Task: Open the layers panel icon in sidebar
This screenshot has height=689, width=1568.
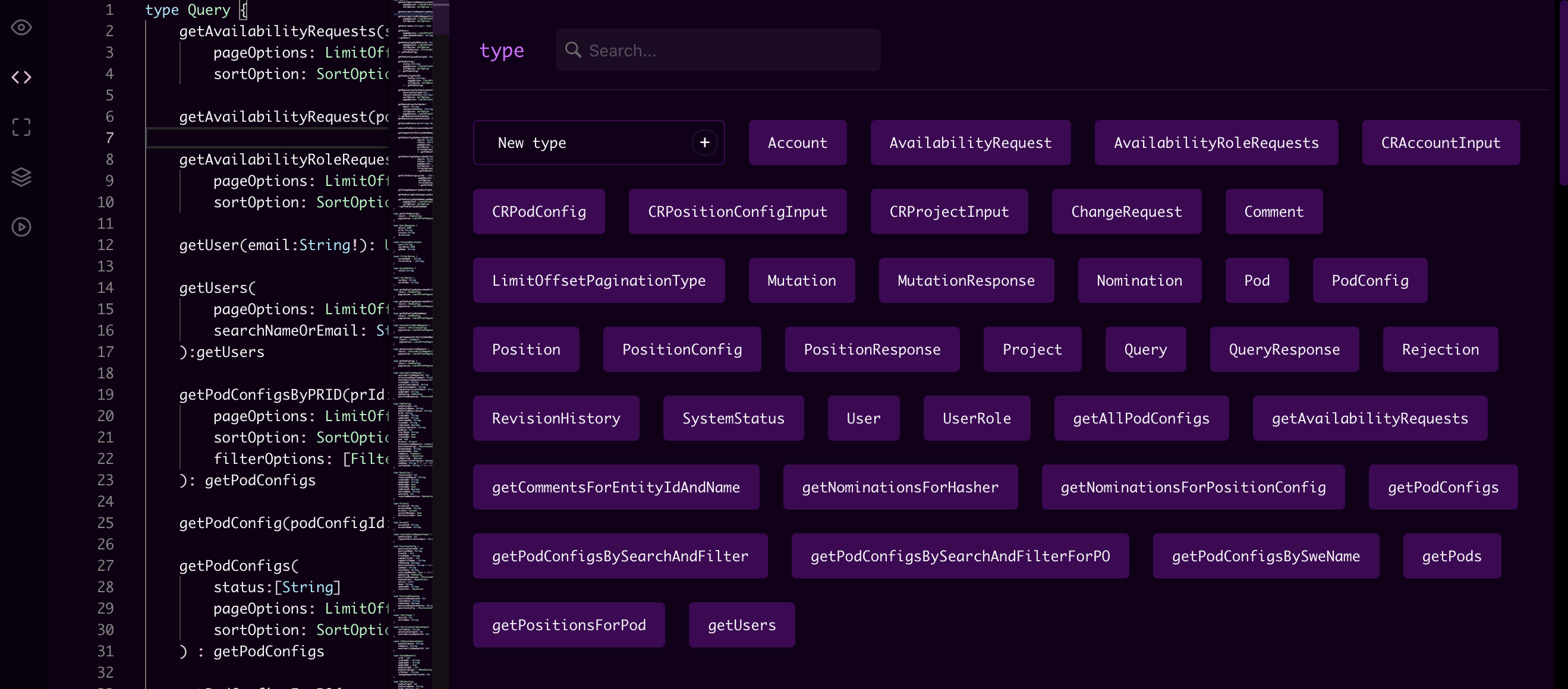Action: tap(21, 177)
